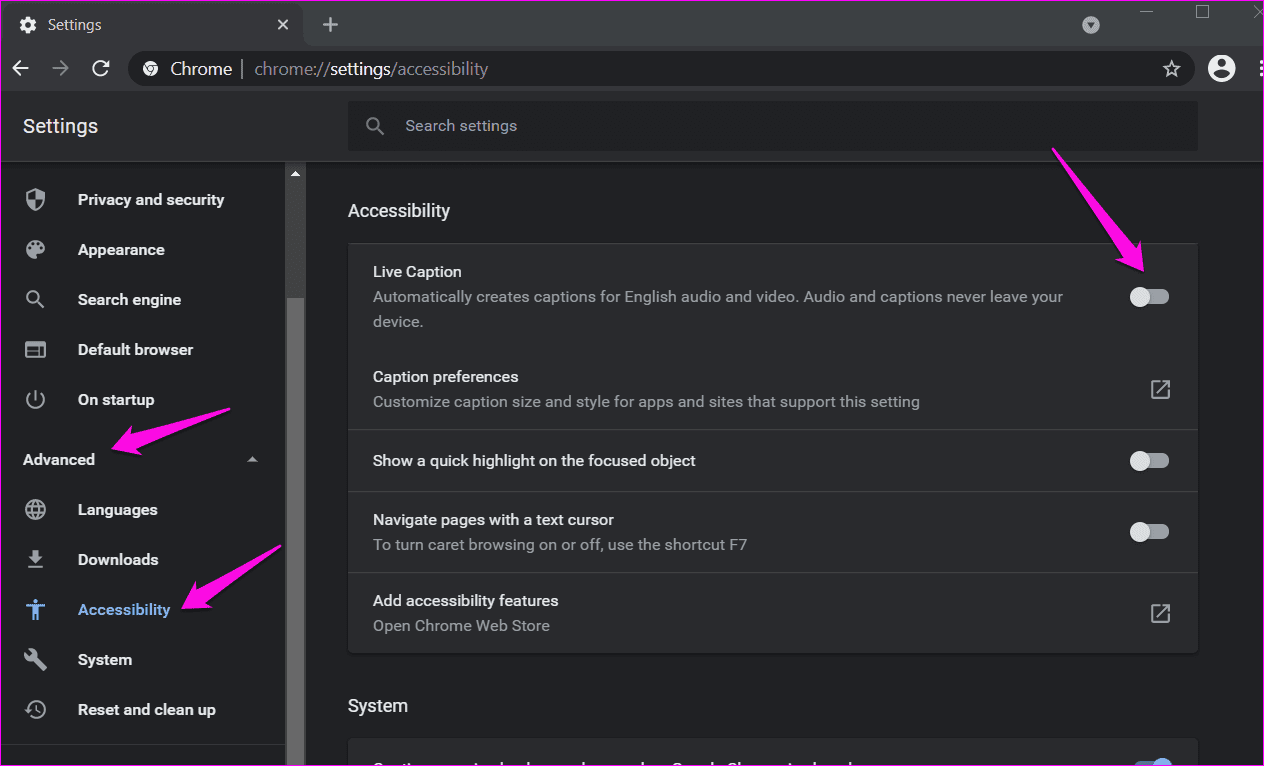This screenshot has width=1264, height=766.
Task: Click the Chrome site info icon in the address bar
Action: click(150, 69)
